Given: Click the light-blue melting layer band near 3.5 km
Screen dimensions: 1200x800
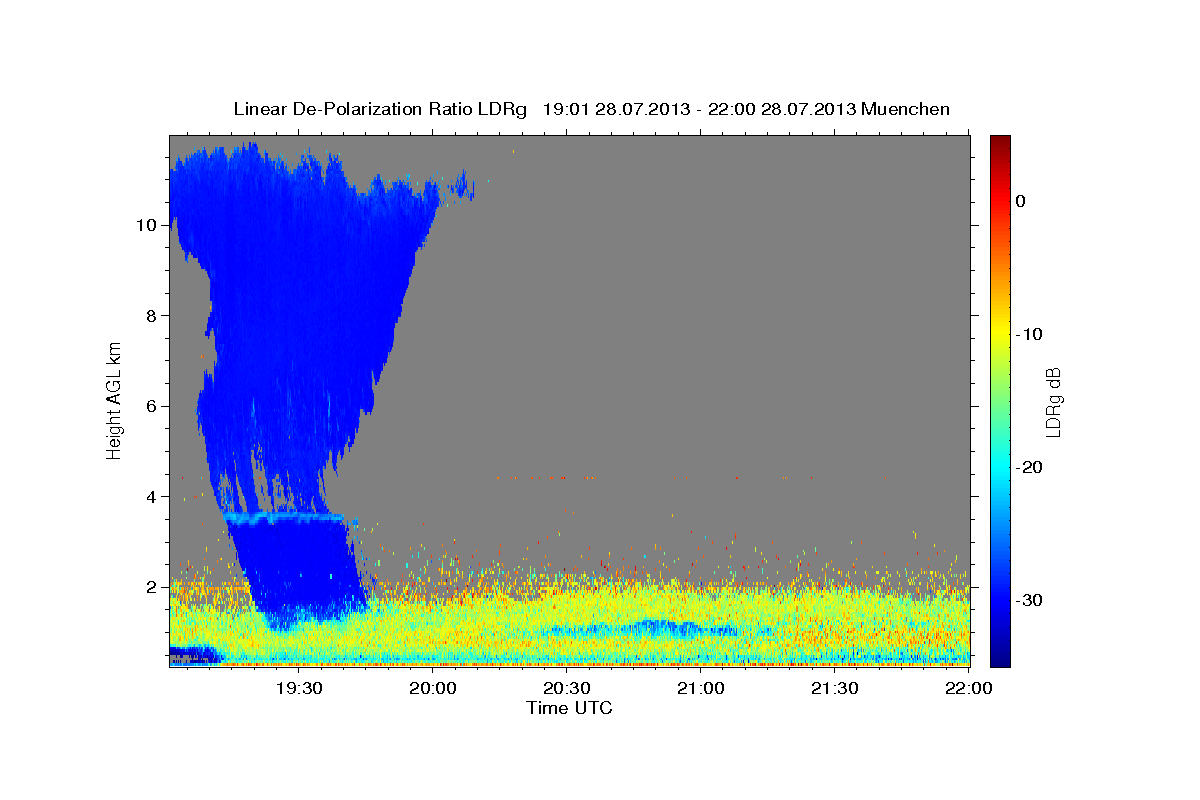Looking at the screenshot, I should (285, 517).
